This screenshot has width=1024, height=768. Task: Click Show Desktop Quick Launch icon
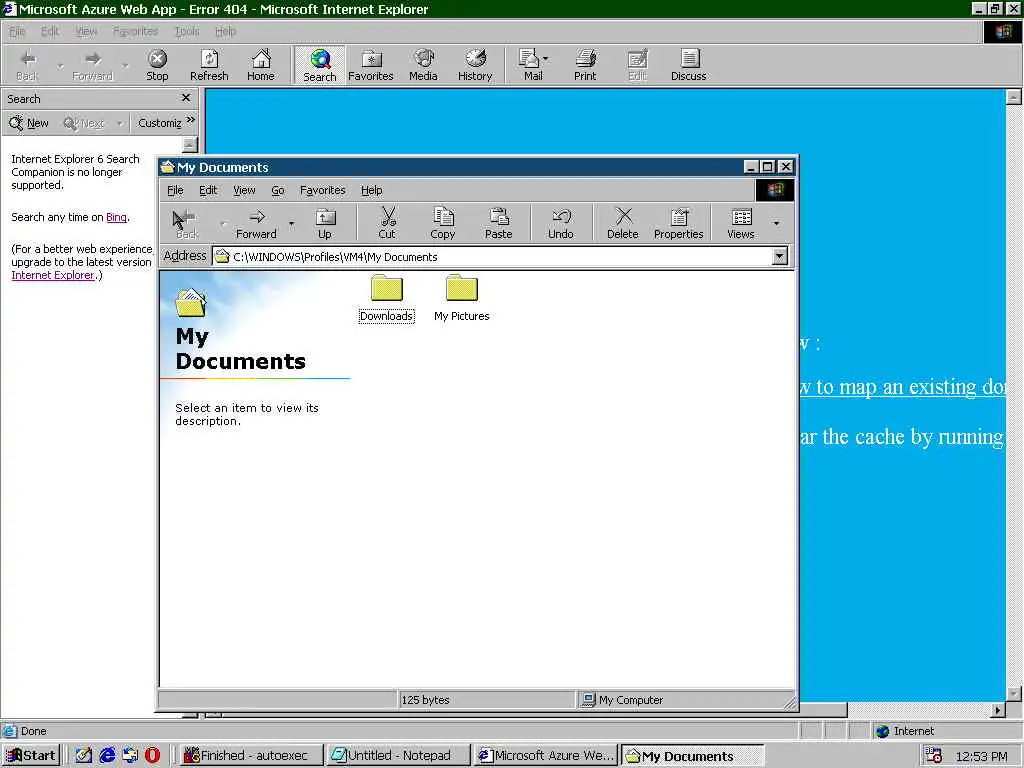tap(84, 756)
